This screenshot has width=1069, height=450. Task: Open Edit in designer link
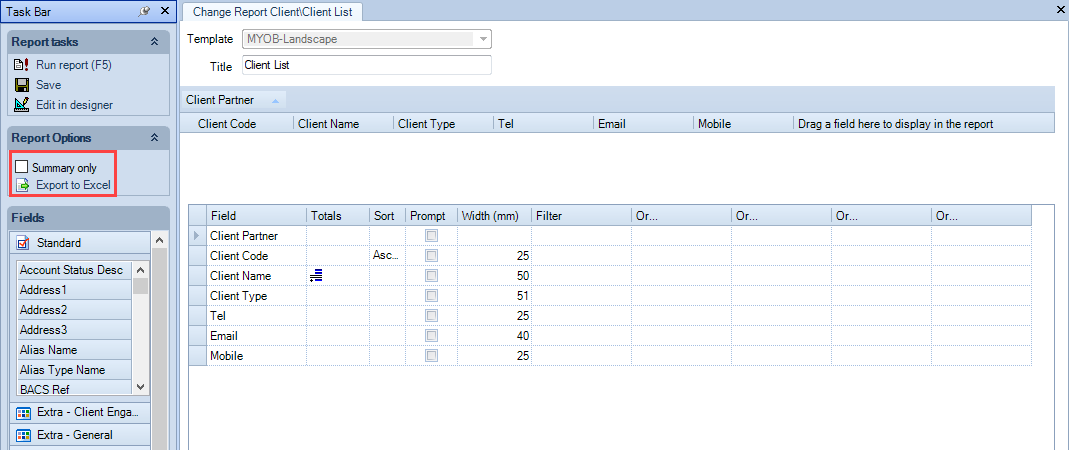[x=74, y=105]
